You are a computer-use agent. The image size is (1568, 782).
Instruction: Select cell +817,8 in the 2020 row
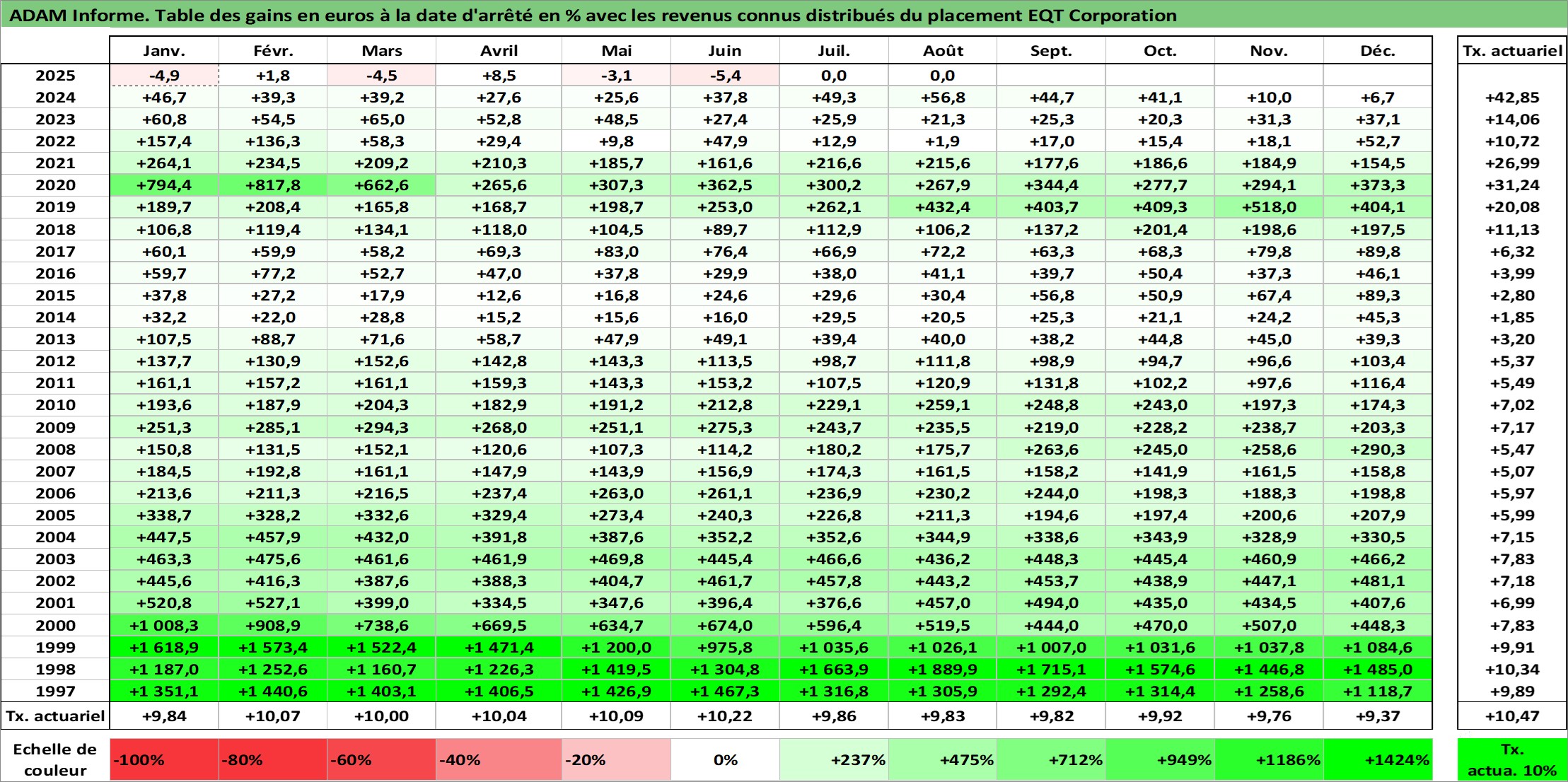273,185
